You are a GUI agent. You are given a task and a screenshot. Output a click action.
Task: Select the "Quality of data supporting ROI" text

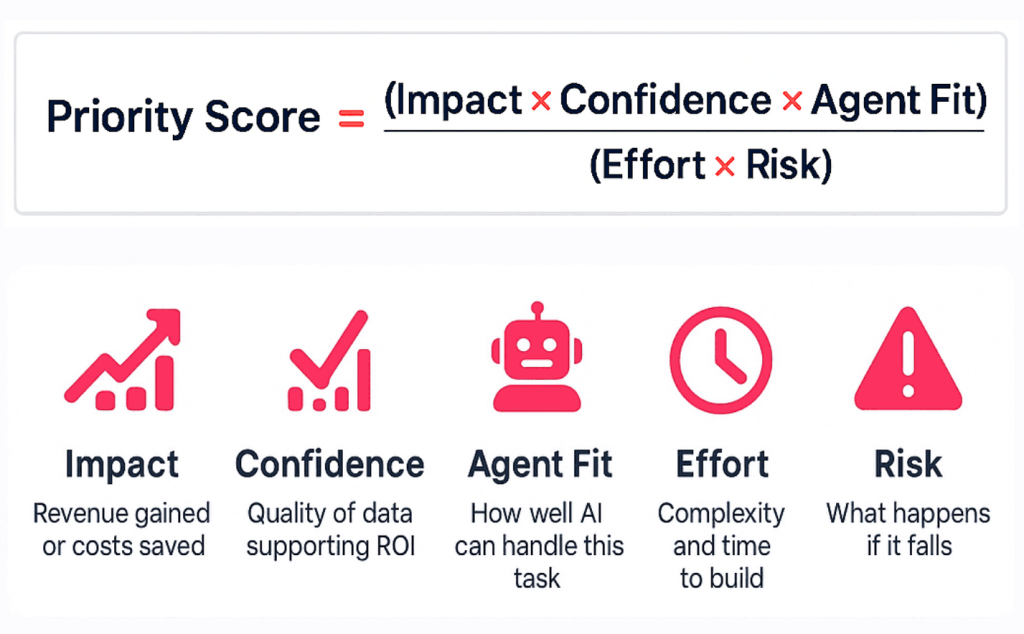[x=330, y=530]
